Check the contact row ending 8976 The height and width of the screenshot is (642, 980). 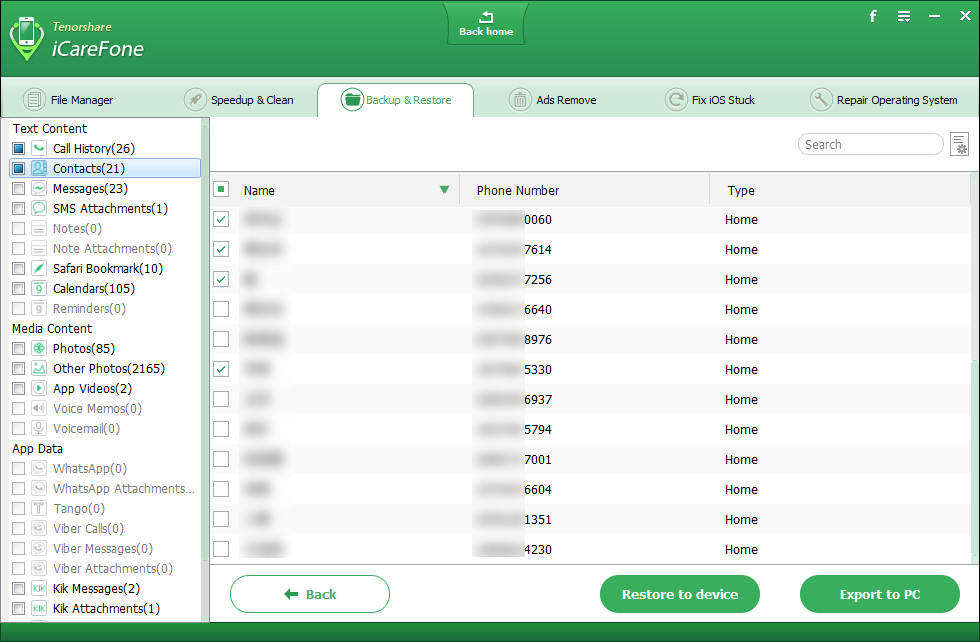coord(221,339)
